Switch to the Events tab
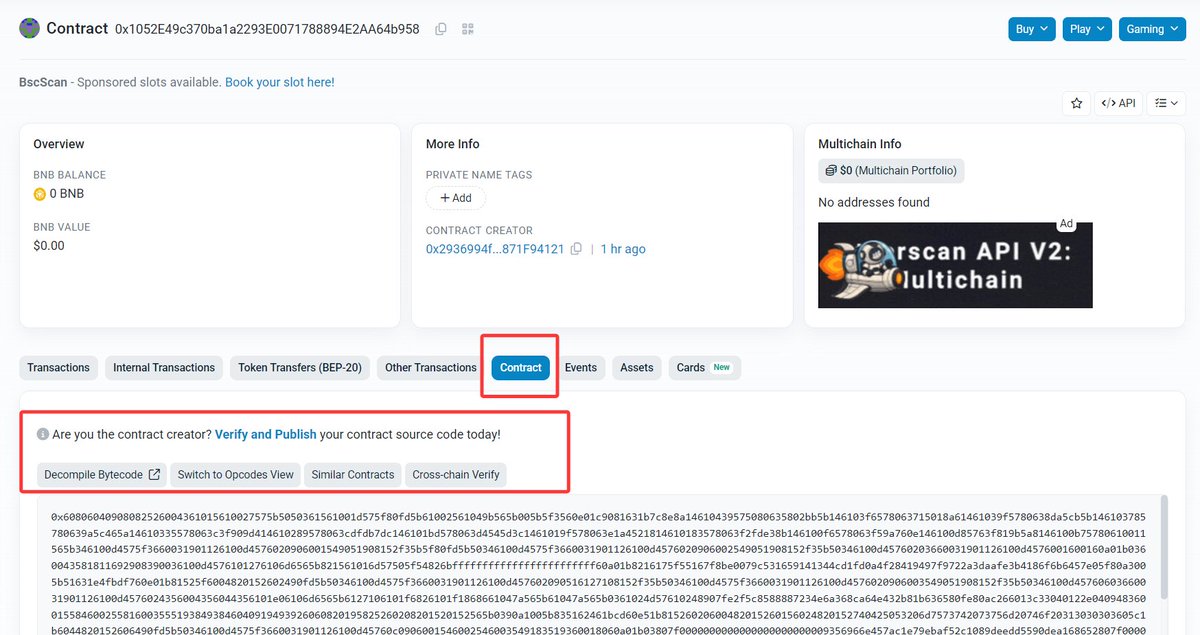 click(581, 368)
